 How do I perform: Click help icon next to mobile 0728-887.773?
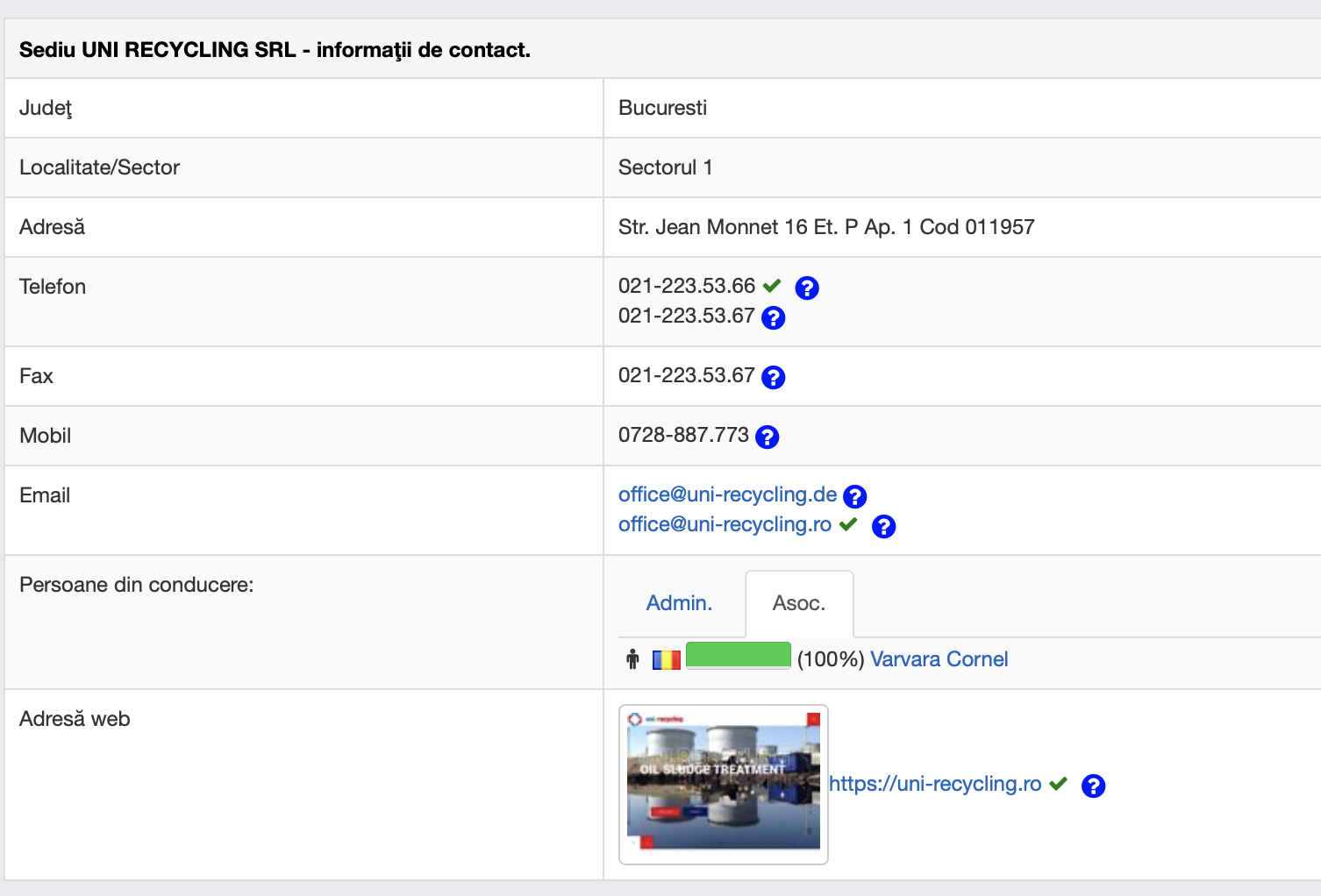[x=767, y=437]
